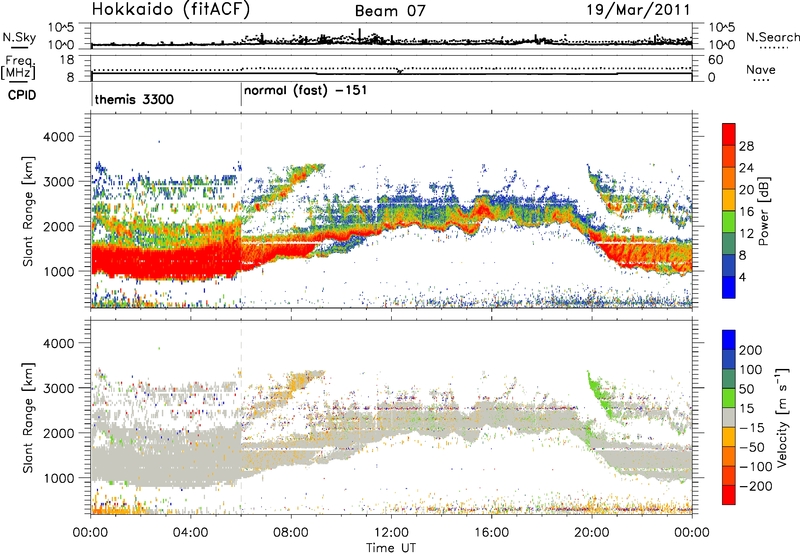This screenshot has width=800, height=554.
Task: Click the Freq. [MHz] axis label
Action: click(x=19, y=68)
